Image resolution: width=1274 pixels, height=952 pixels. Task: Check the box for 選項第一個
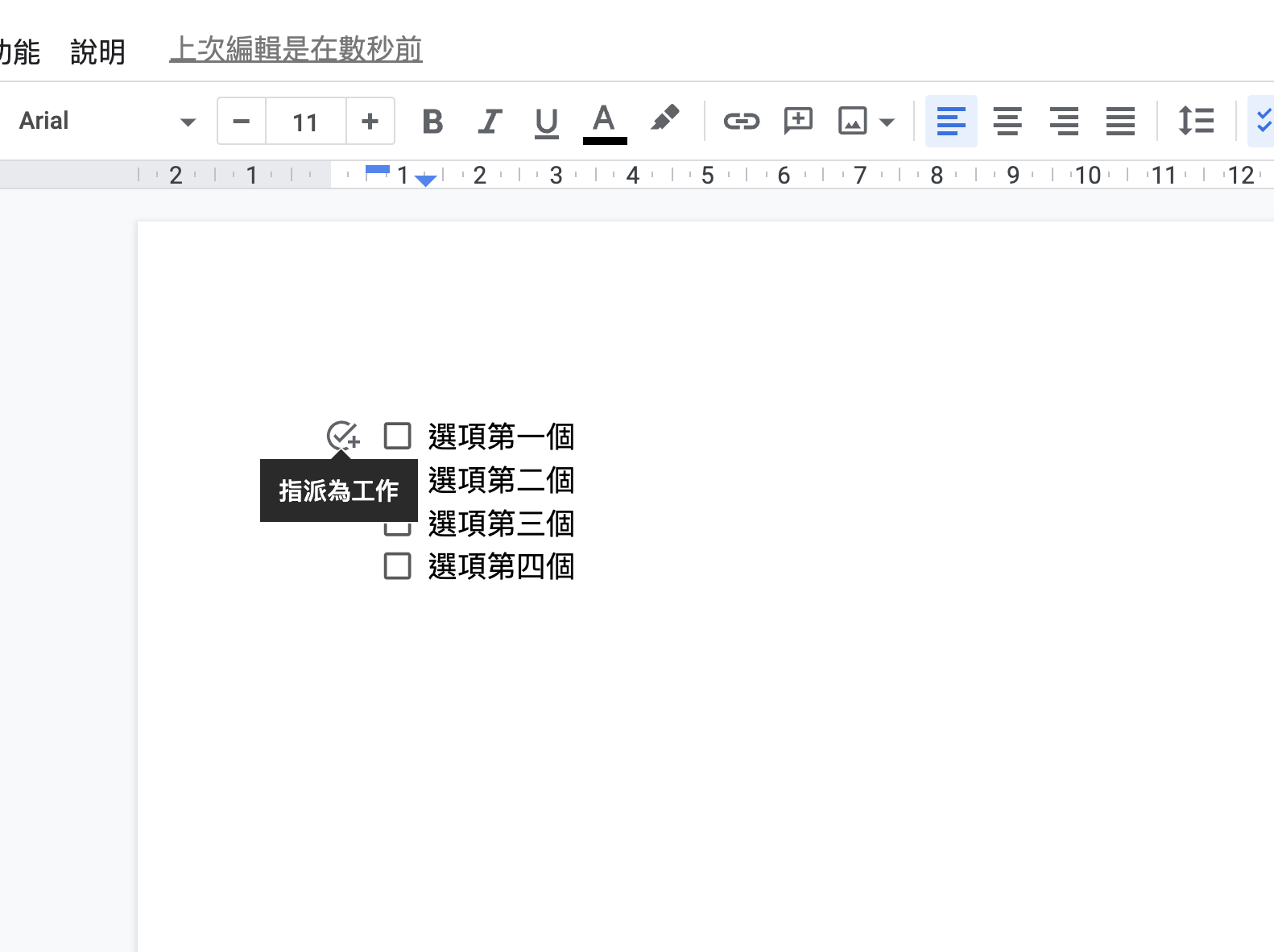(x=398, y=436)
